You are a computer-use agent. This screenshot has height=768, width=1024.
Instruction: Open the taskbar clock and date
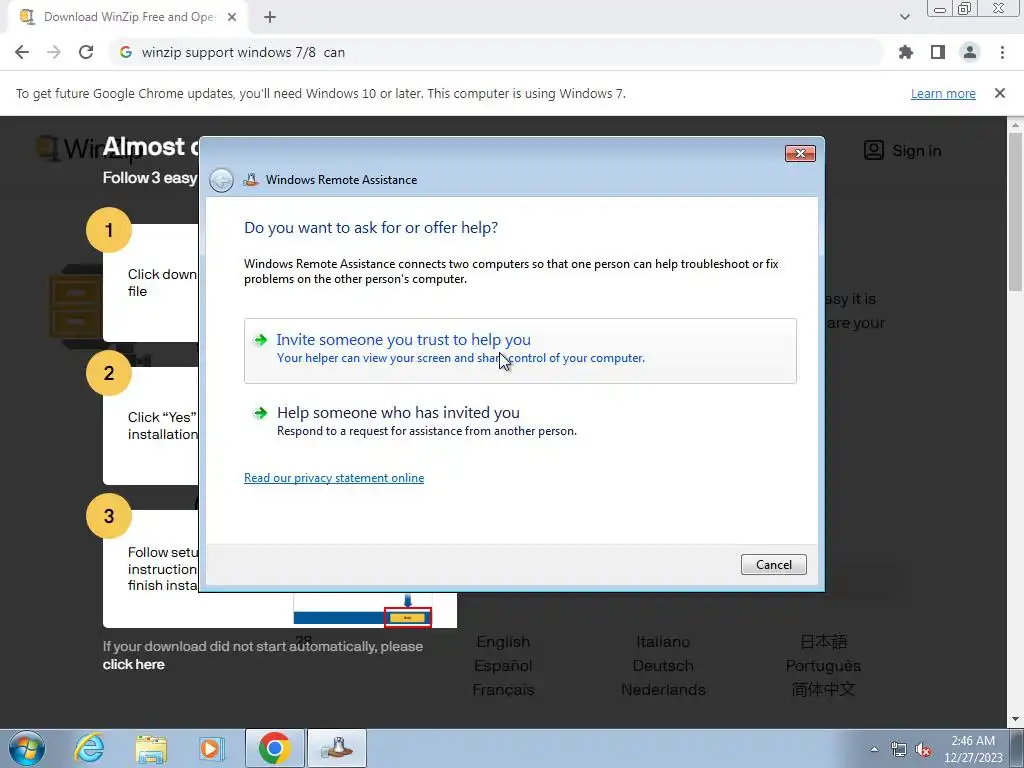point(973,749)
